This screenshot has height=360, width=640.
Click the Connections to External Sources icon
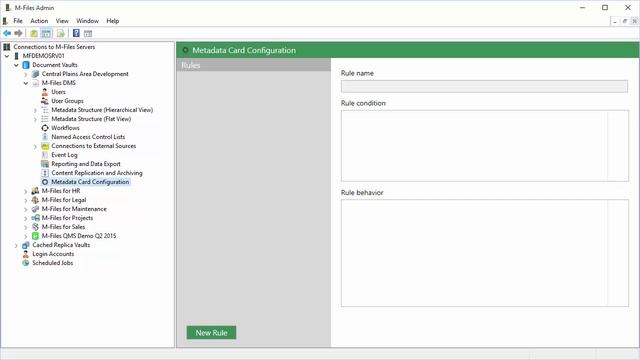click(x=45, y=146)
